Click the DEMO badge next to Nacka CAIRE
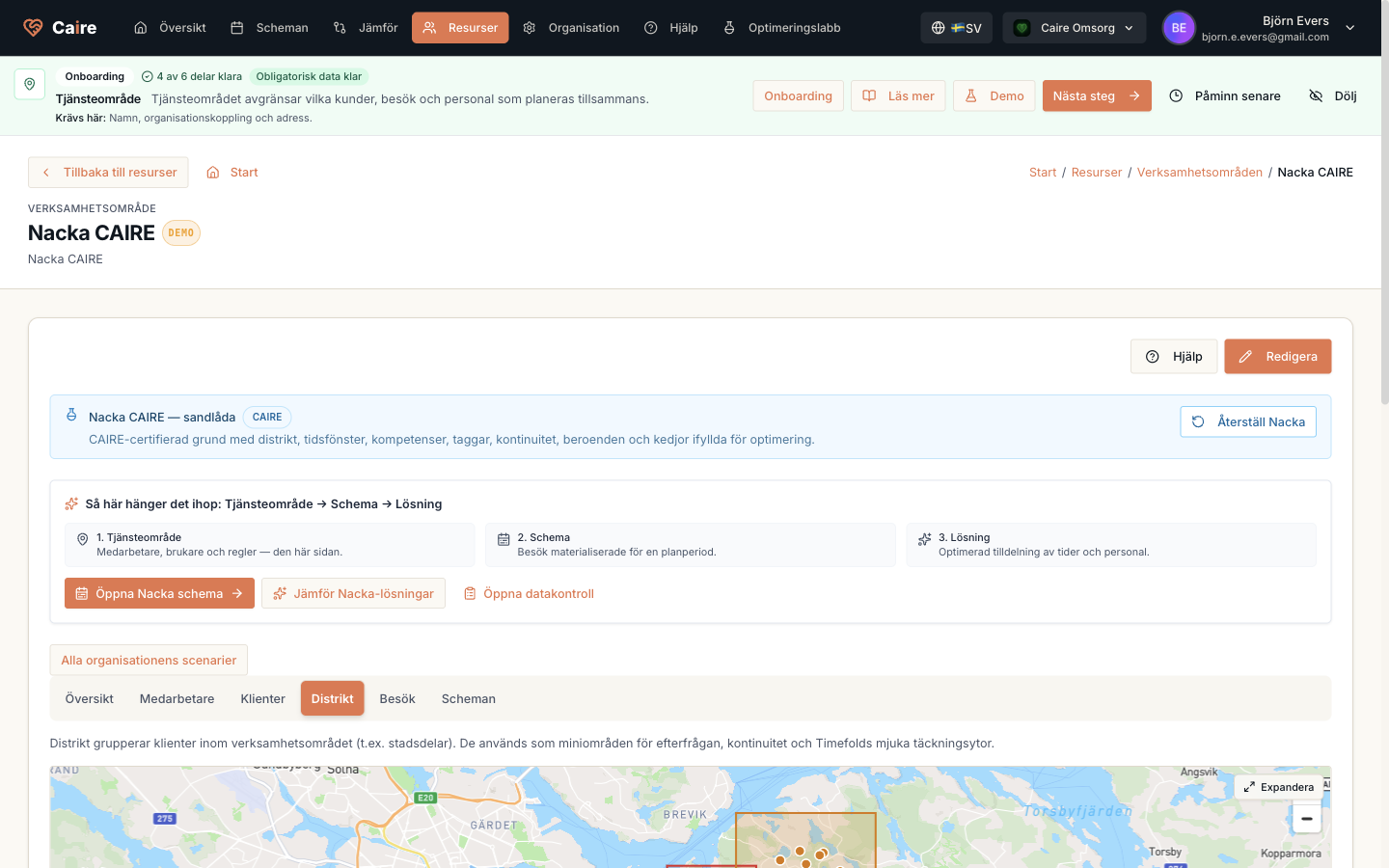Image resolution: width=1389 pixels, height=868 pixels. [x=181, y=233]
